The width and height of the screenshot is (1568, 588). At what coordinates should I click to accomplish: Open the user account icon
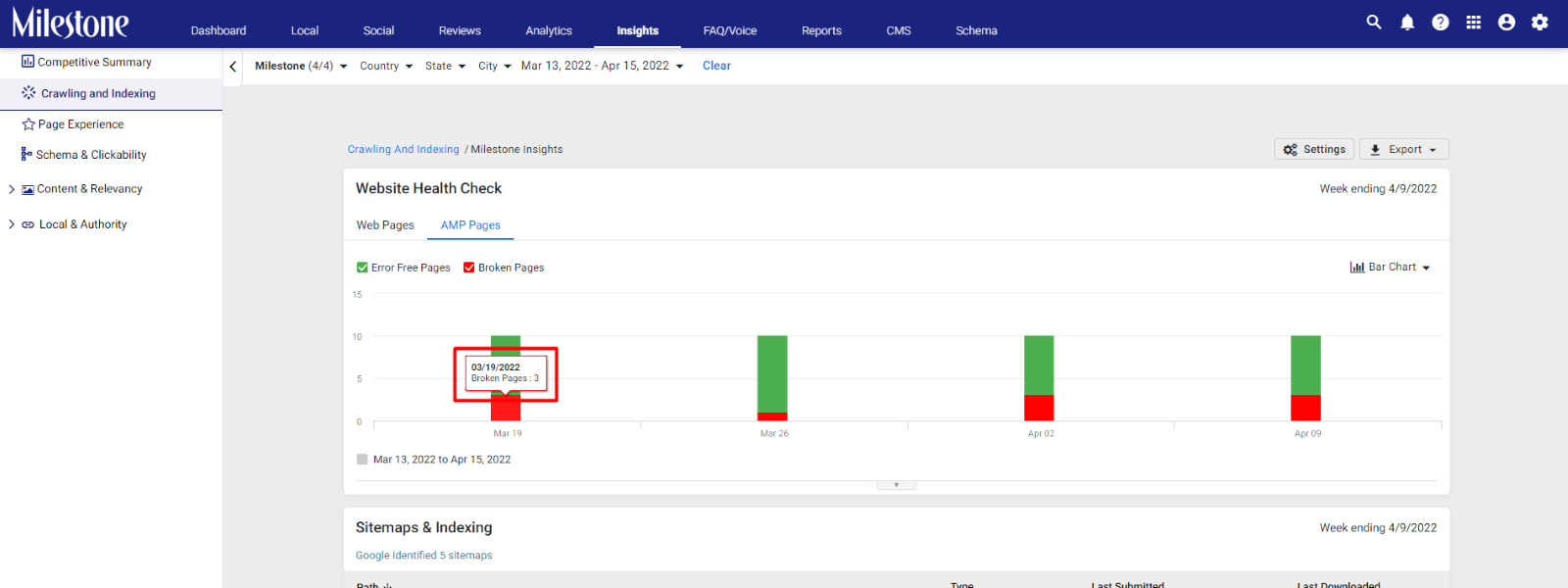(x=1506, y=22)
